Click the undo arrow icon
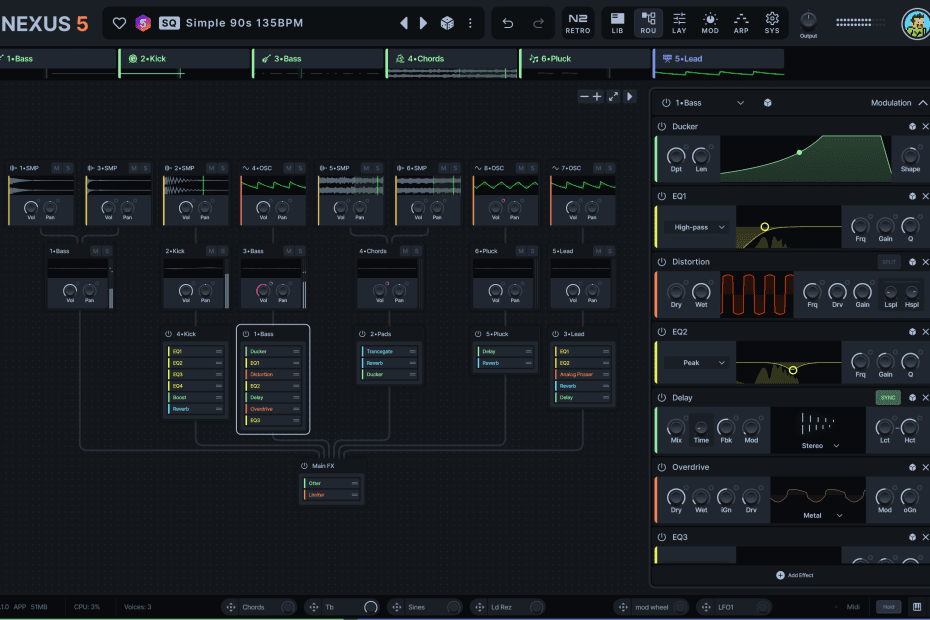 pos(507,23)
